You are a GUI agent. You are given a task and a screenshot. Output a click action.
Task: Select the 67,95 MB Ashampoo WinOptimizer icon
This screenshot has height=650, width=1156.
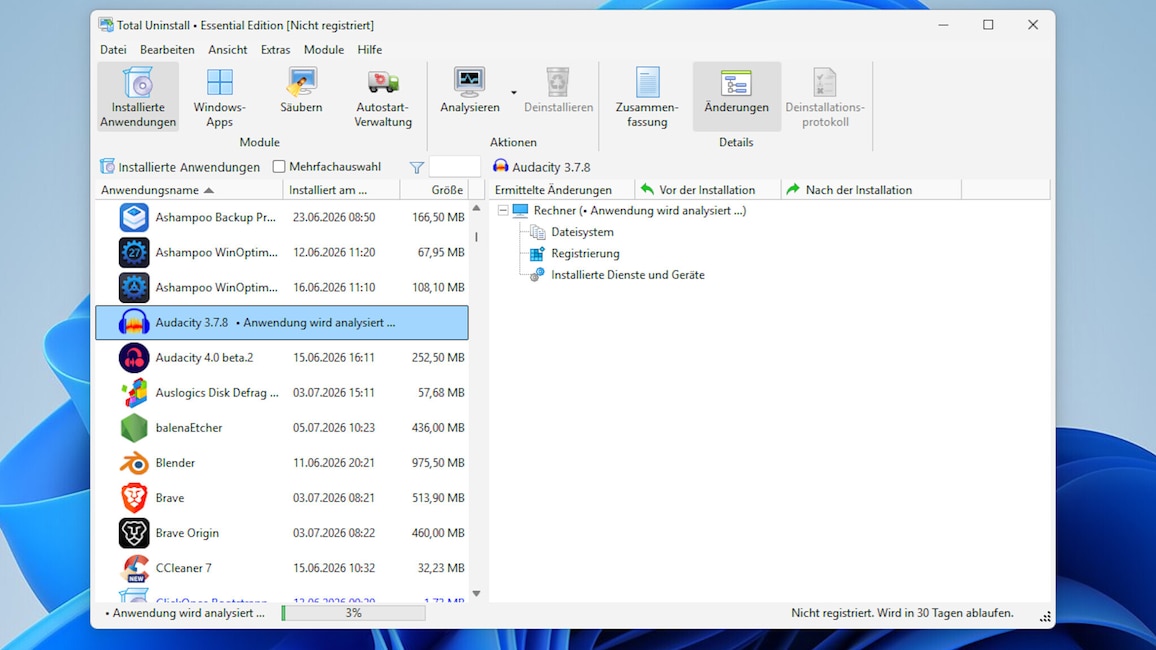point(133,252)
